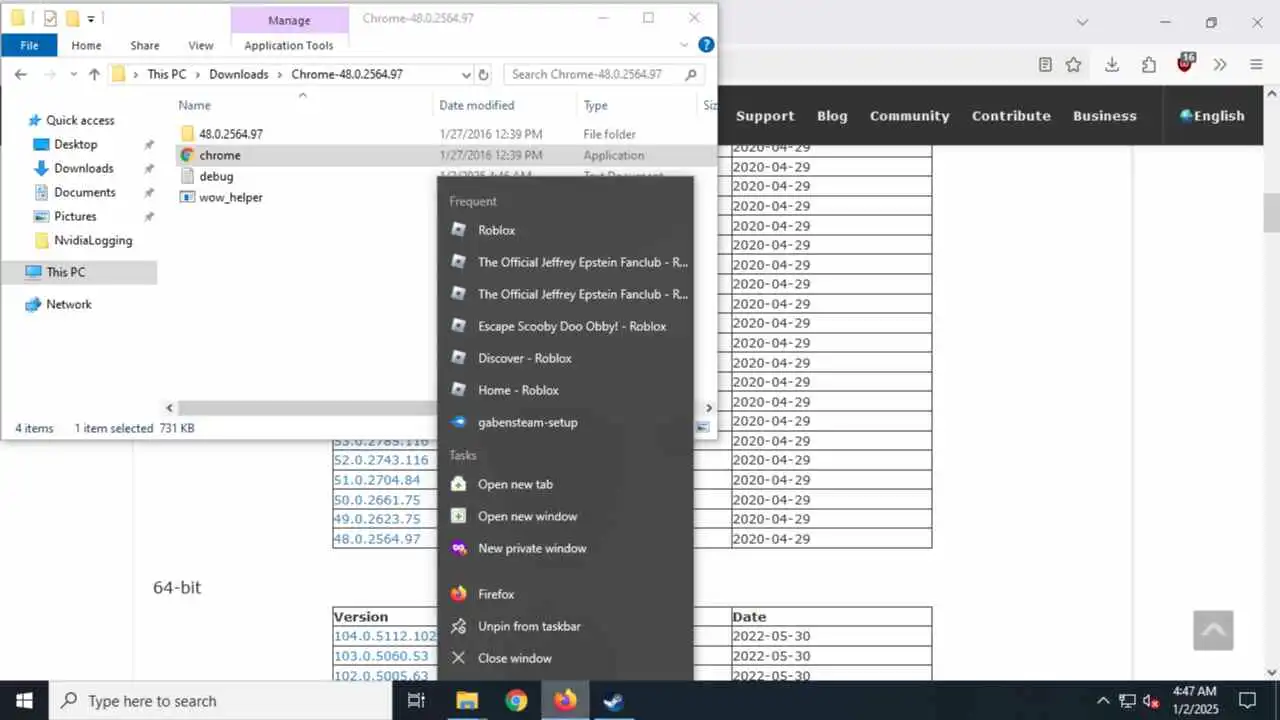This screenshot has width=1280, height=720.
Task: Click the uBlock shield extension icon
Action: pos(1185,63)
